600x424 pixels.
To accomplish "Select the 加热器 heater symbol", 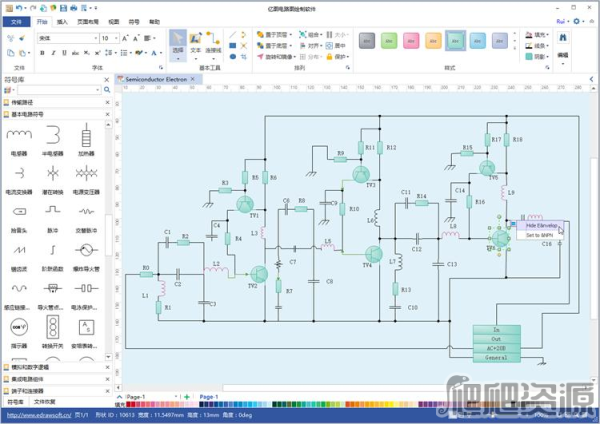I will 87,136.
